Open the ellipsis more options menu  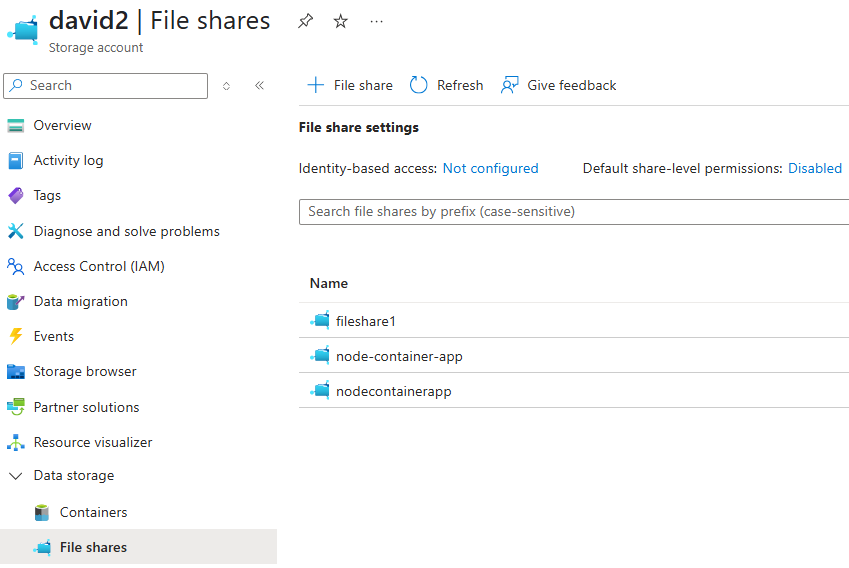coord(376,22)
